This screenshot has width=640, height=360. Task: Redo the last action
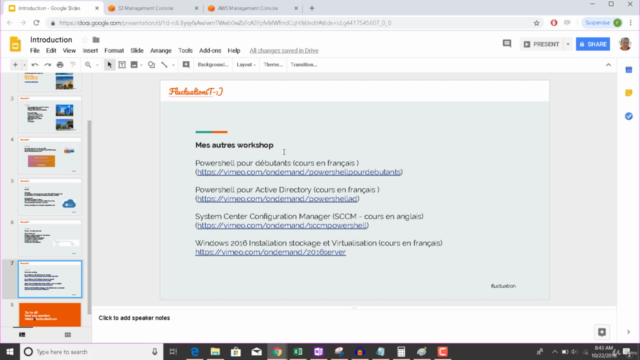coord(47,64)
